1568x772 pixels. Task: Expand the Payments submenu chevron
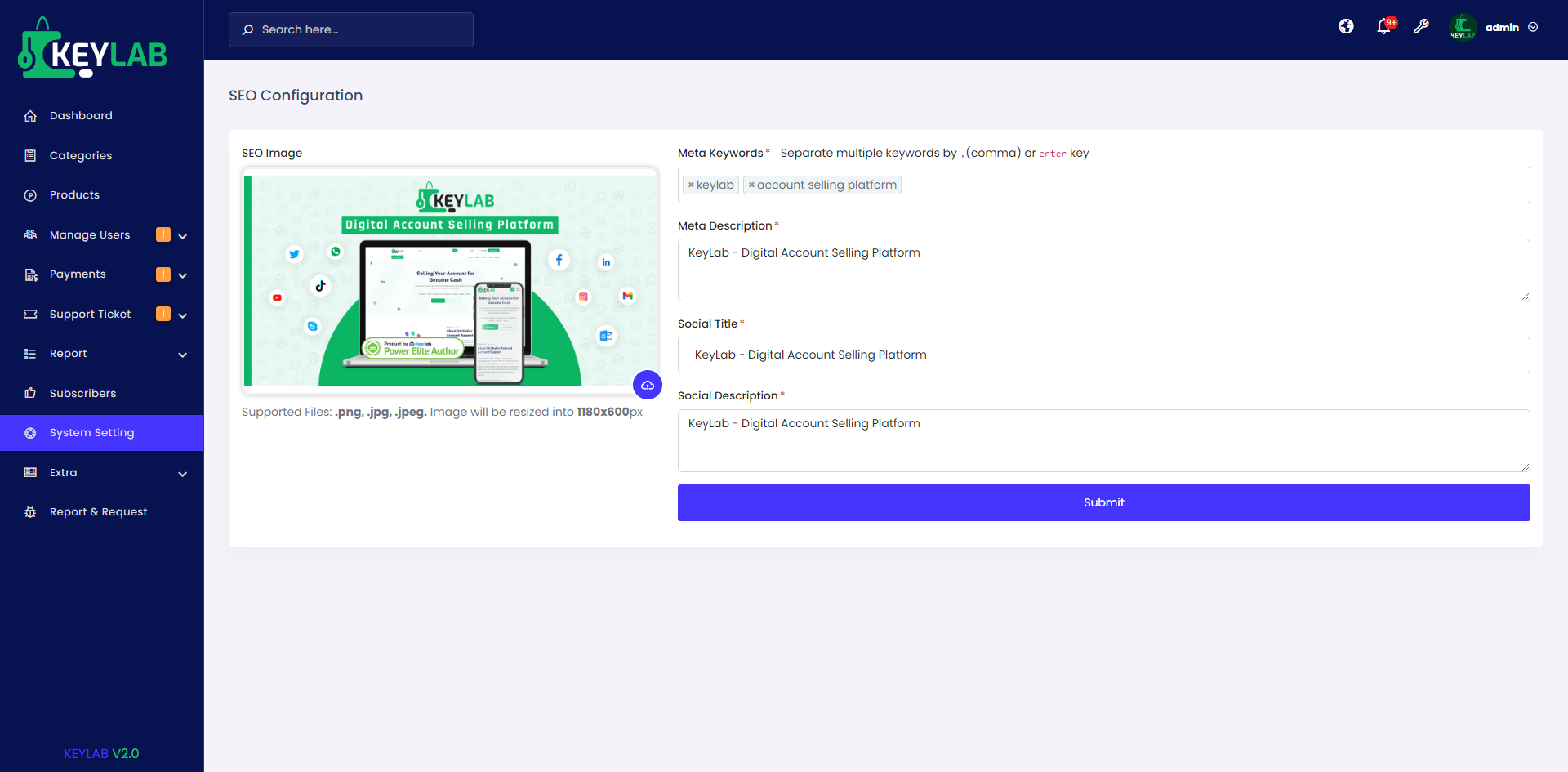tap(183, 275)
